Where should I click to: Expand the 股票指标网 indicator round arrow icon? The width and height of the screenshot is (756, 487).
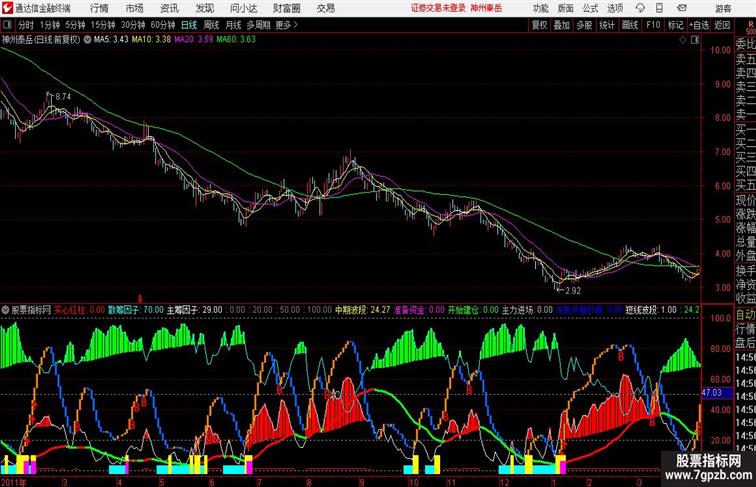pyautogui.click(x=5, y=310)
